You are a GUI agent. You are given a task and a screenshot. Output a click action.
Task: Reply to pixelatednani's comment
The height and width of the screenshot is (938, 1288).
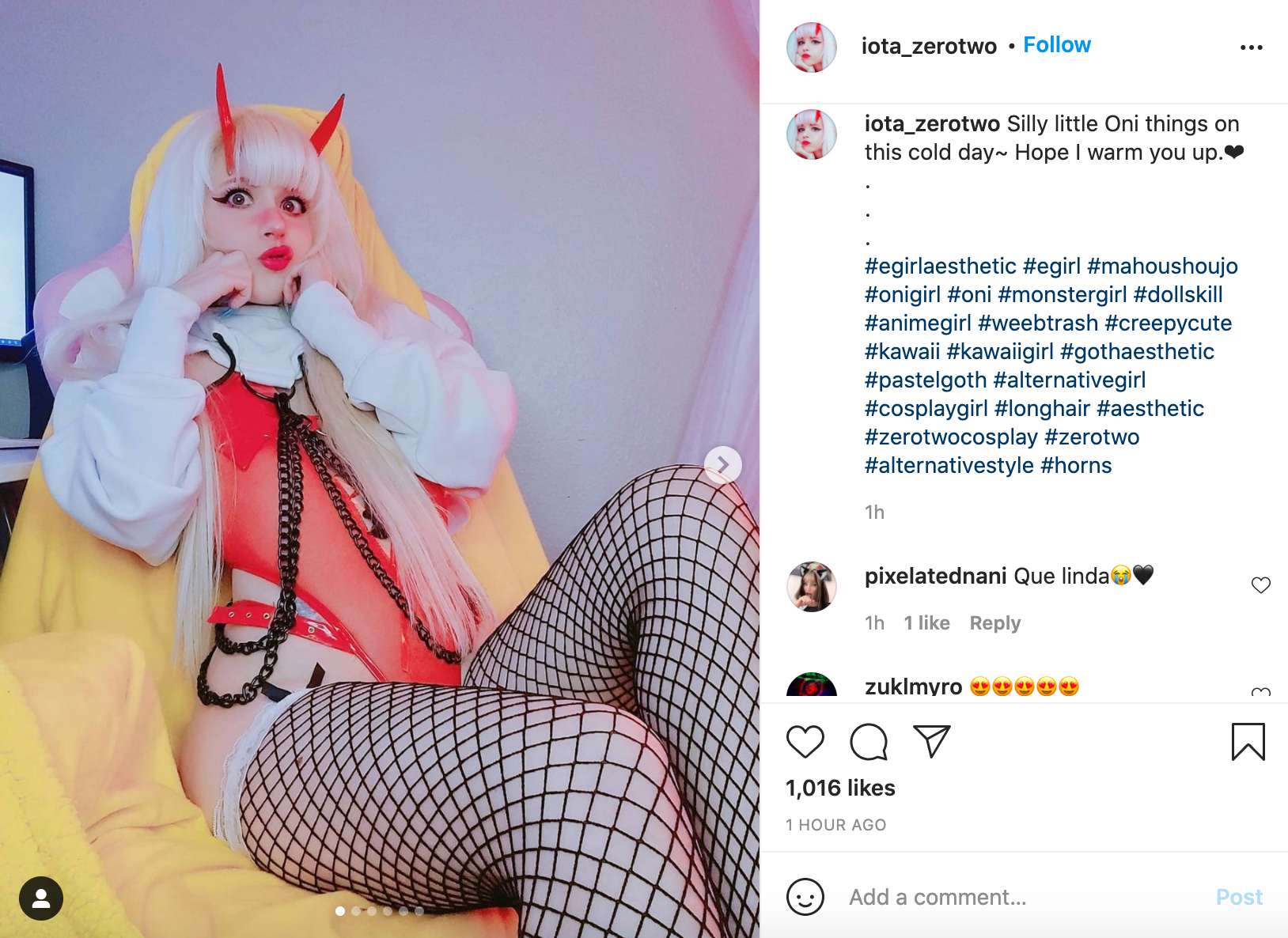[995, 623]
